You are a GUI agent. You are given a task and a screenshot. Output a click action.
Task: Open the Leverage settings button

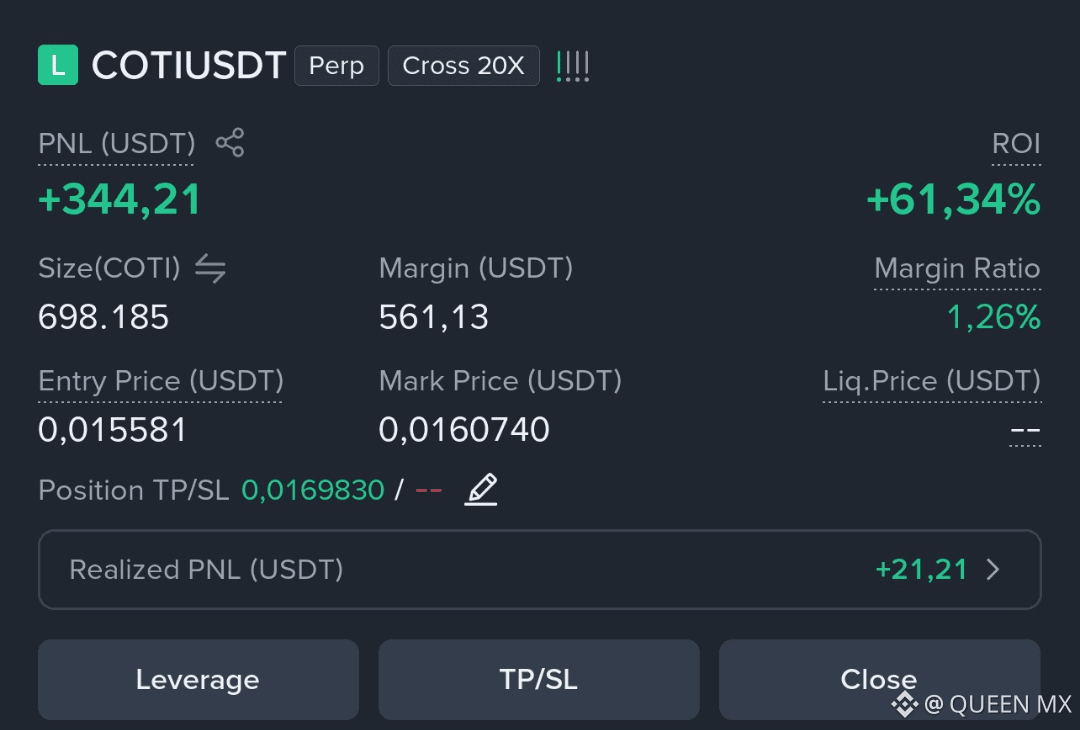point(198,680)
